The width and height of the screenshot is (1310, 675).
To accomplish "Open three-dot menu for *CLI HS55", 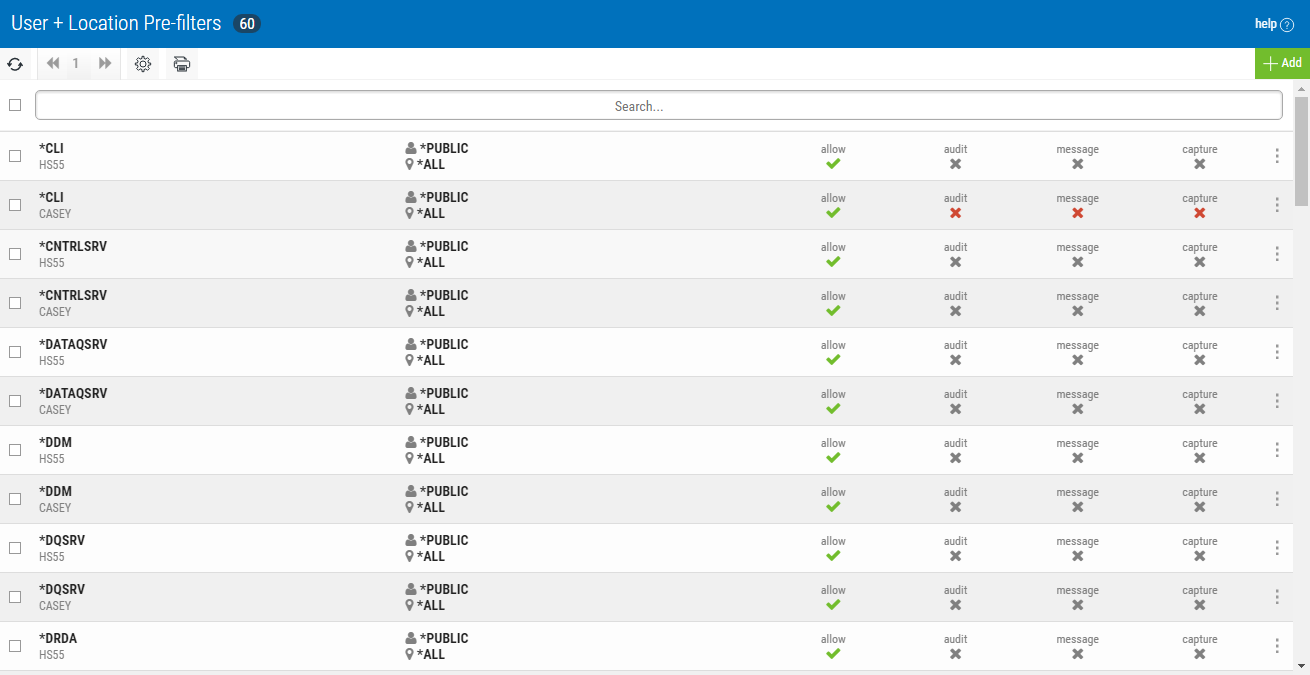I will [x=1277, y=156].
